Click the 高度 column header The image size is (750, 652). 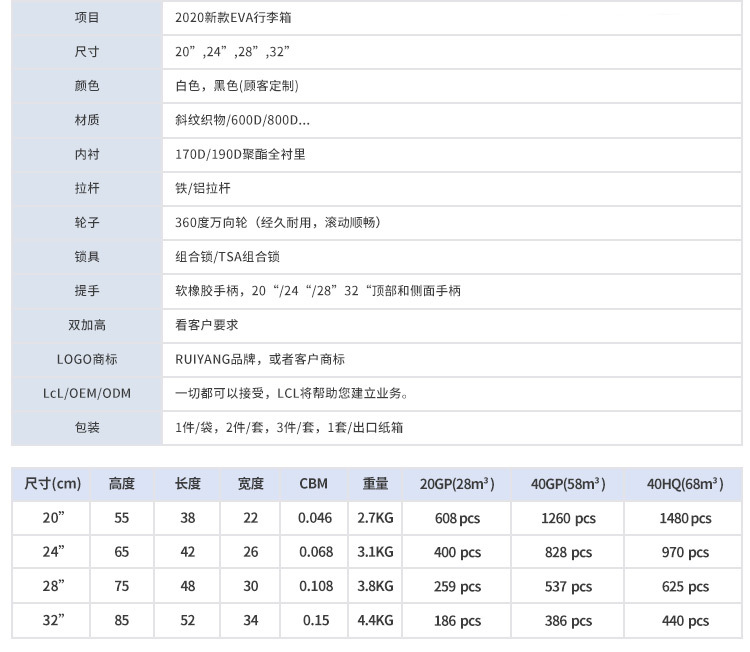(x=121, y=484)
